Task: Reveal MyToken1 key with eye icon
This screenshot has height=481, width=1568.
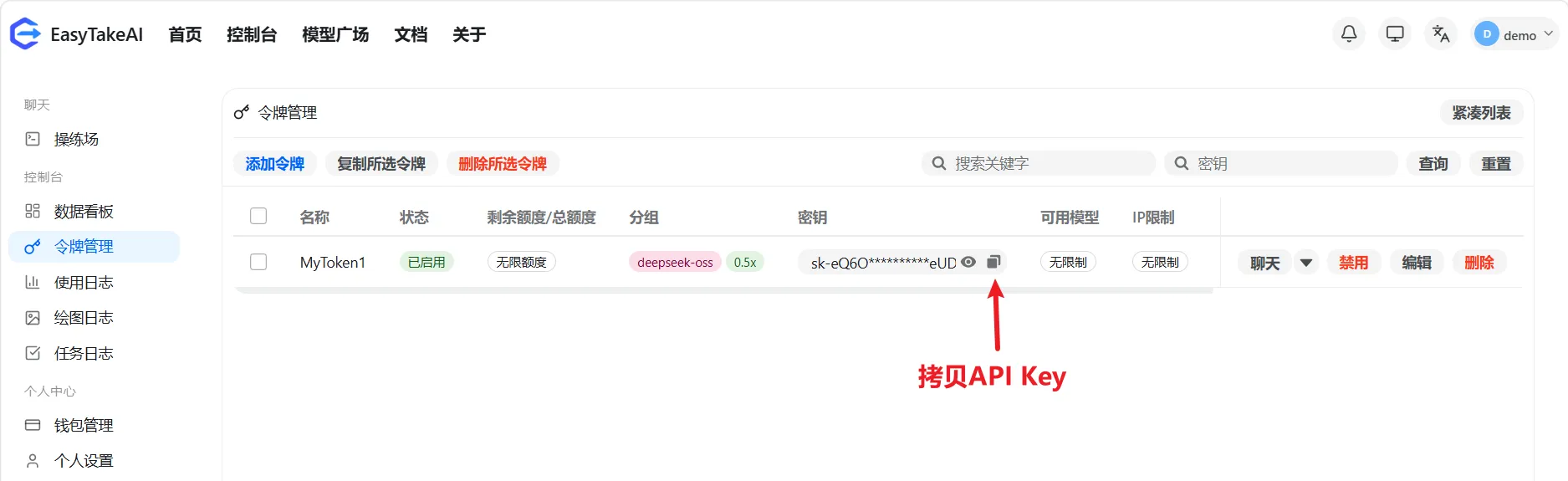Action: pyautogui.click(x=968, y=262)
